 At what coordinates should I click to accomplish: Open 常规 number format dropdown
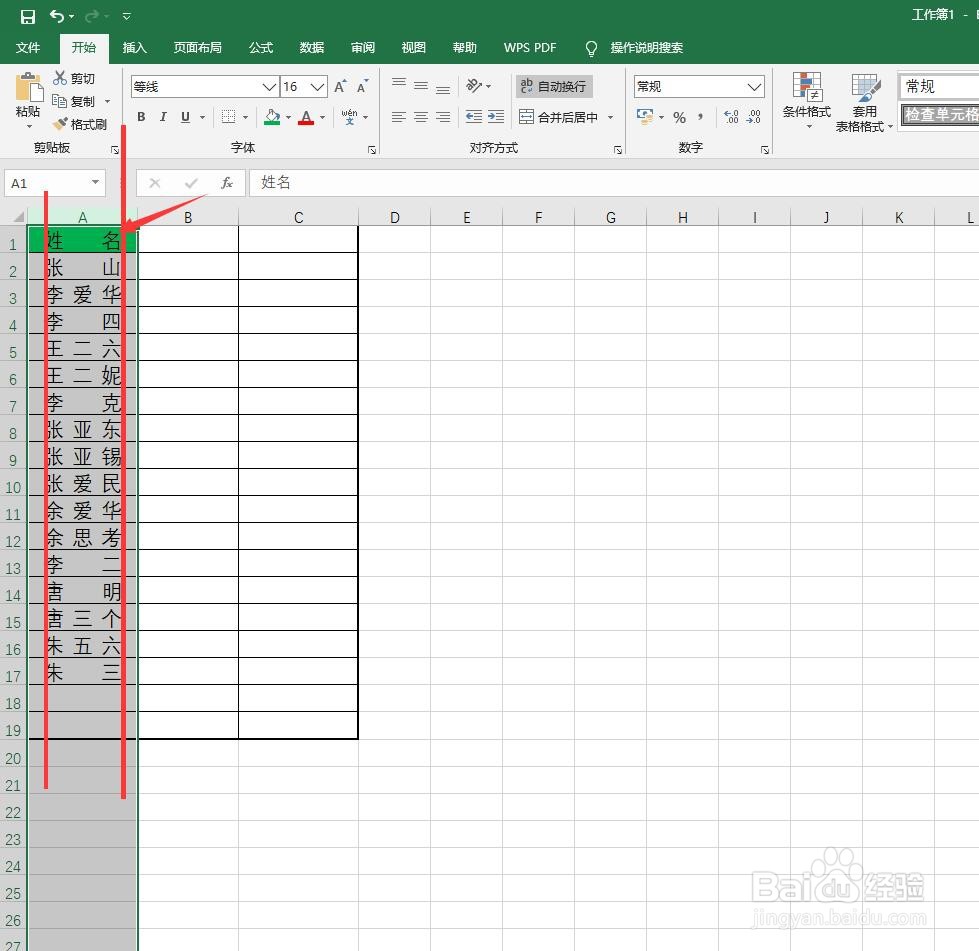[x=754, y=87]
